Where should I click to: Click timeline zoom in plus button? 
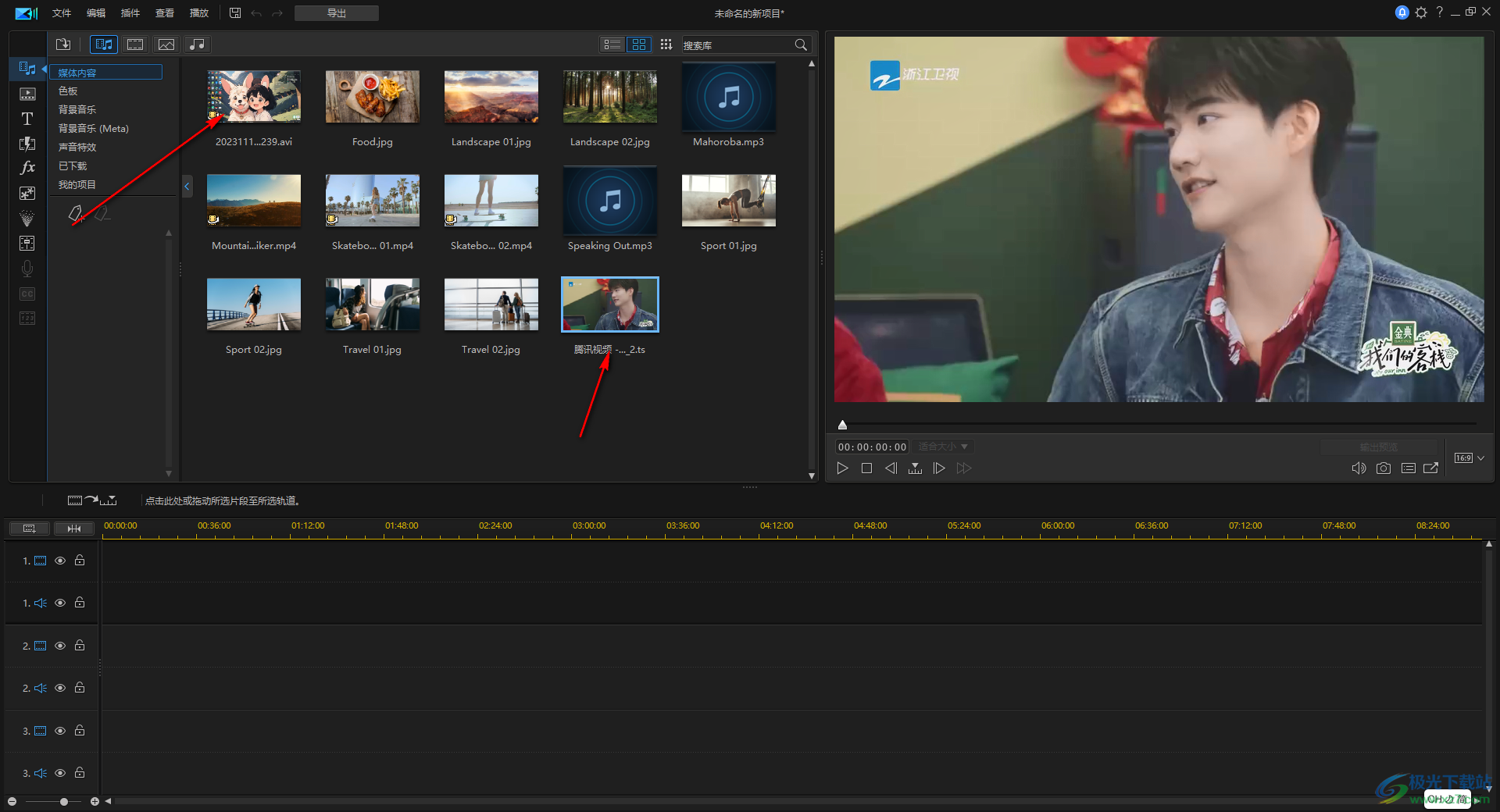click(95, 801)
